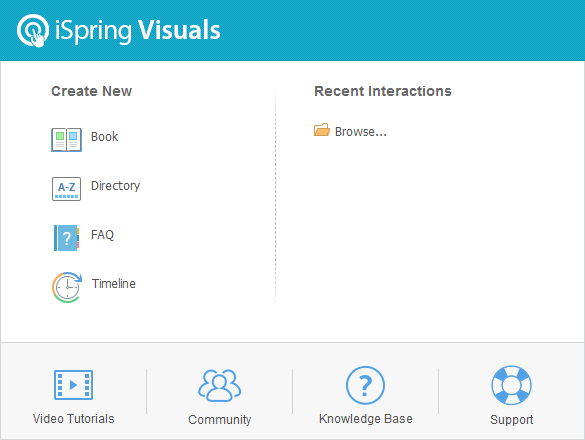Click the Browse folder icon

322,130
